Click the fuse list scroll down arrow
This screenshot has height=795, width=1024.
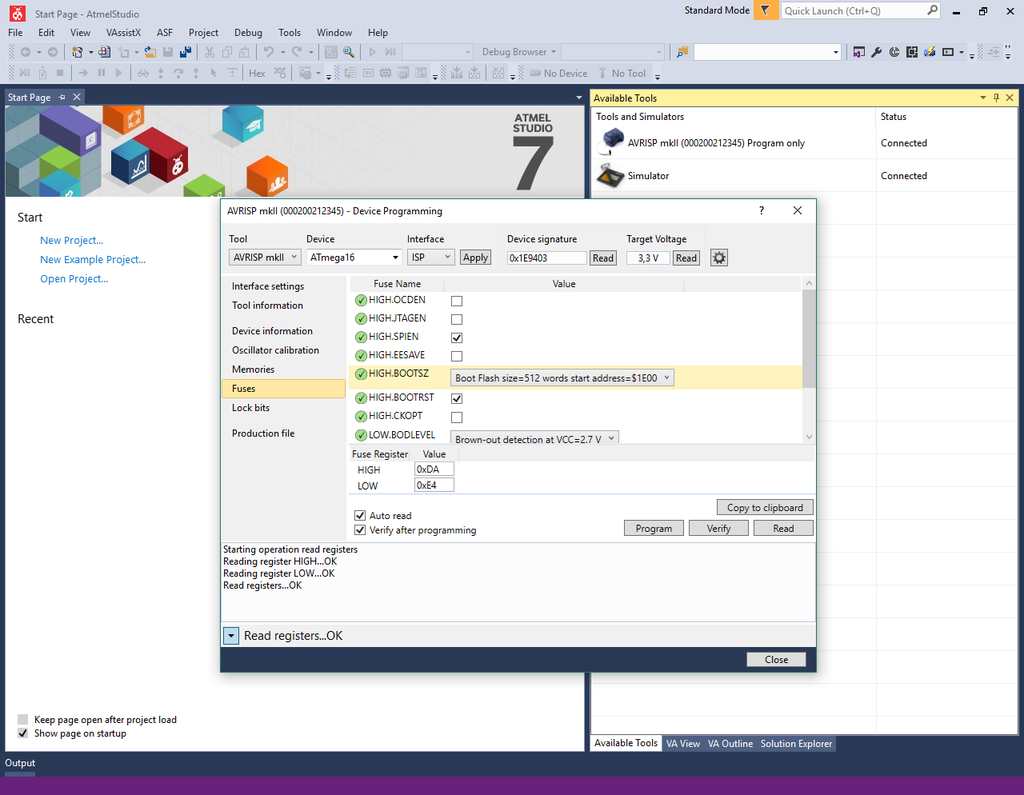[x=808, y=436]
